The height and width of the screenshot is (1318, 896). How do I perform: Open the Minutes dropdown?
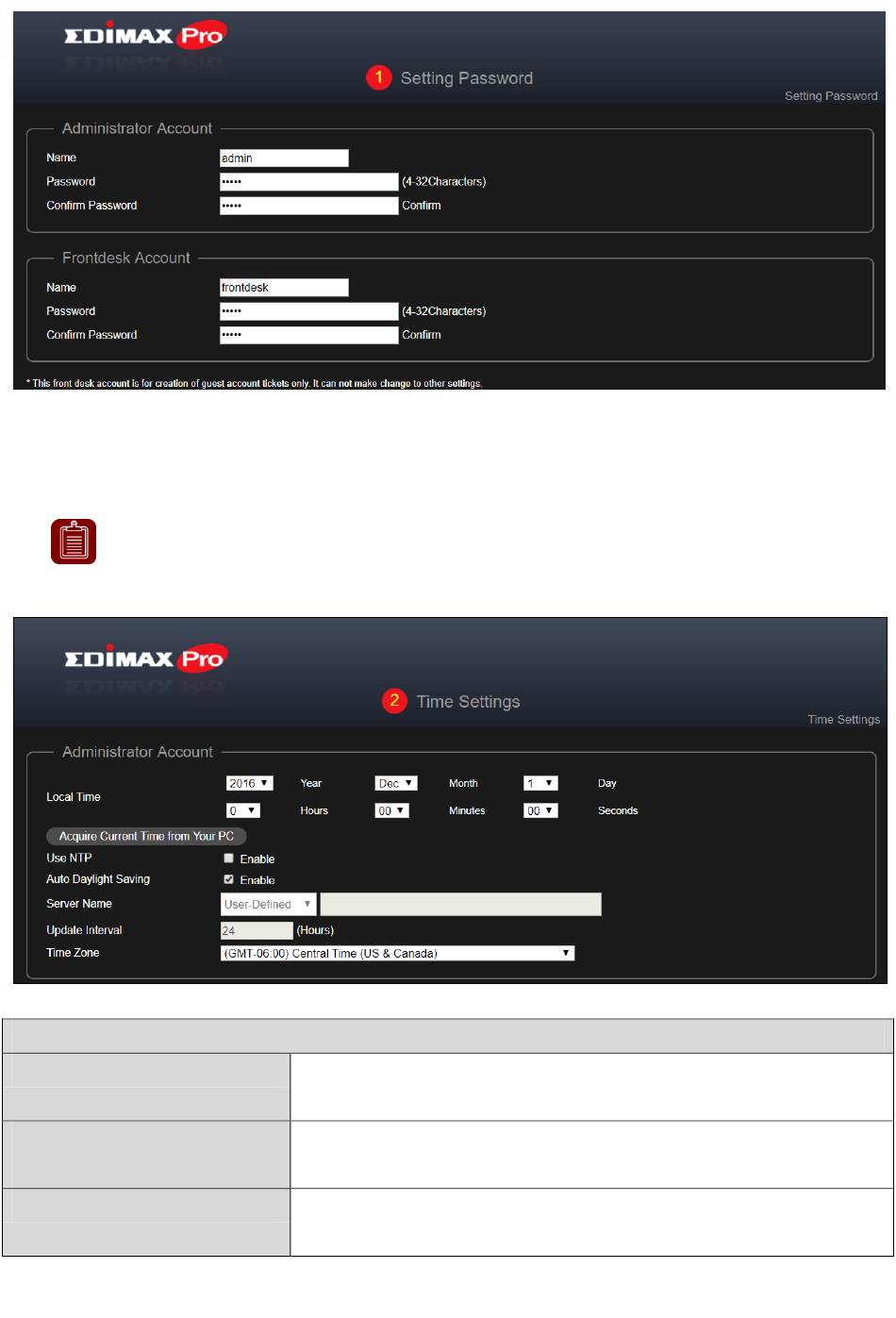point(391,810)
